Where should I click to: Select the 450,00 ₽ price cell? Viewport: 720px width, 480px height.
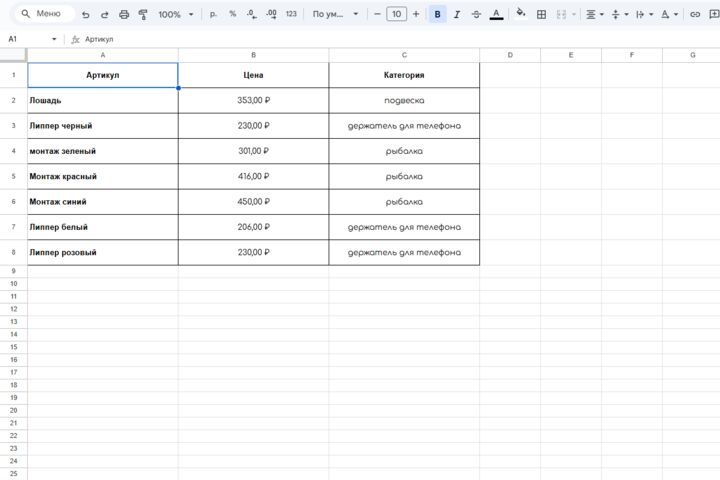(253, 202)
